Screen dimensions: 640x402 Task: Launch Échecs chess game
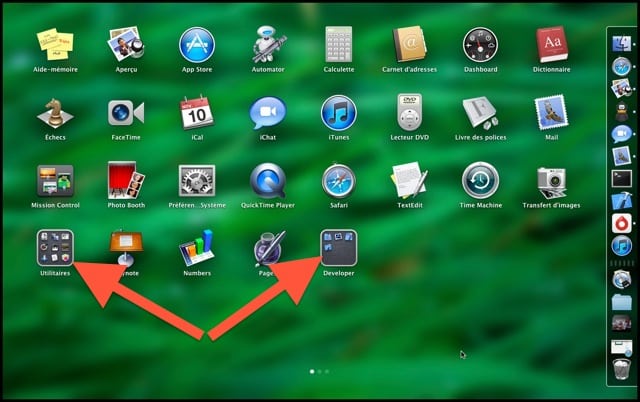click(55, 113)
